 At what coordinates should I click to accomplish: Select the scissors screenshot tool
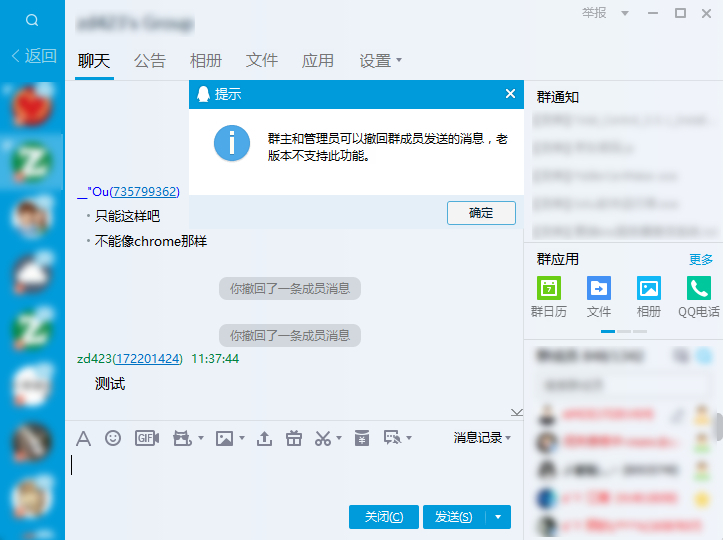click(323, 438)
